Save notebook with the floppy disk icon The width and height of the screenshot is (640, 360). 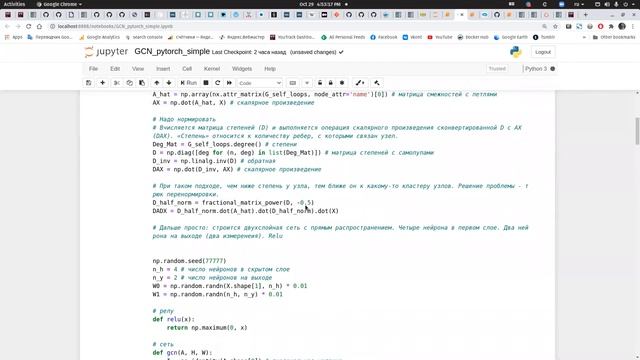[x=89, y=83]
